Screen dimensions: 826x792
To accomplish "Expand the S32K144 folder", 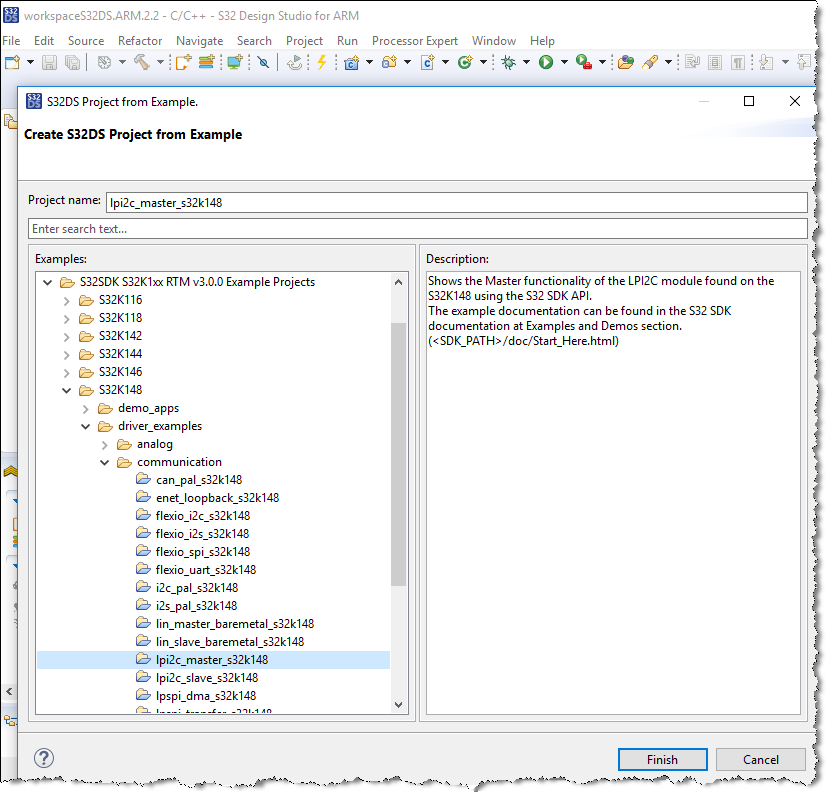I will (x=66, y=355).
